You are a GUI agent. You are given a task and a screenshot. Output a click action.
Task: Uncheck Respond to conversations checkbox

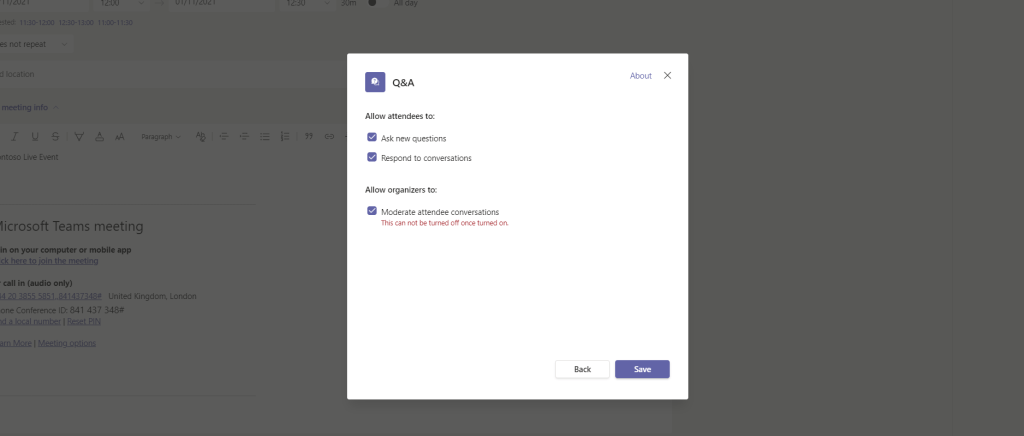(372, 157)
